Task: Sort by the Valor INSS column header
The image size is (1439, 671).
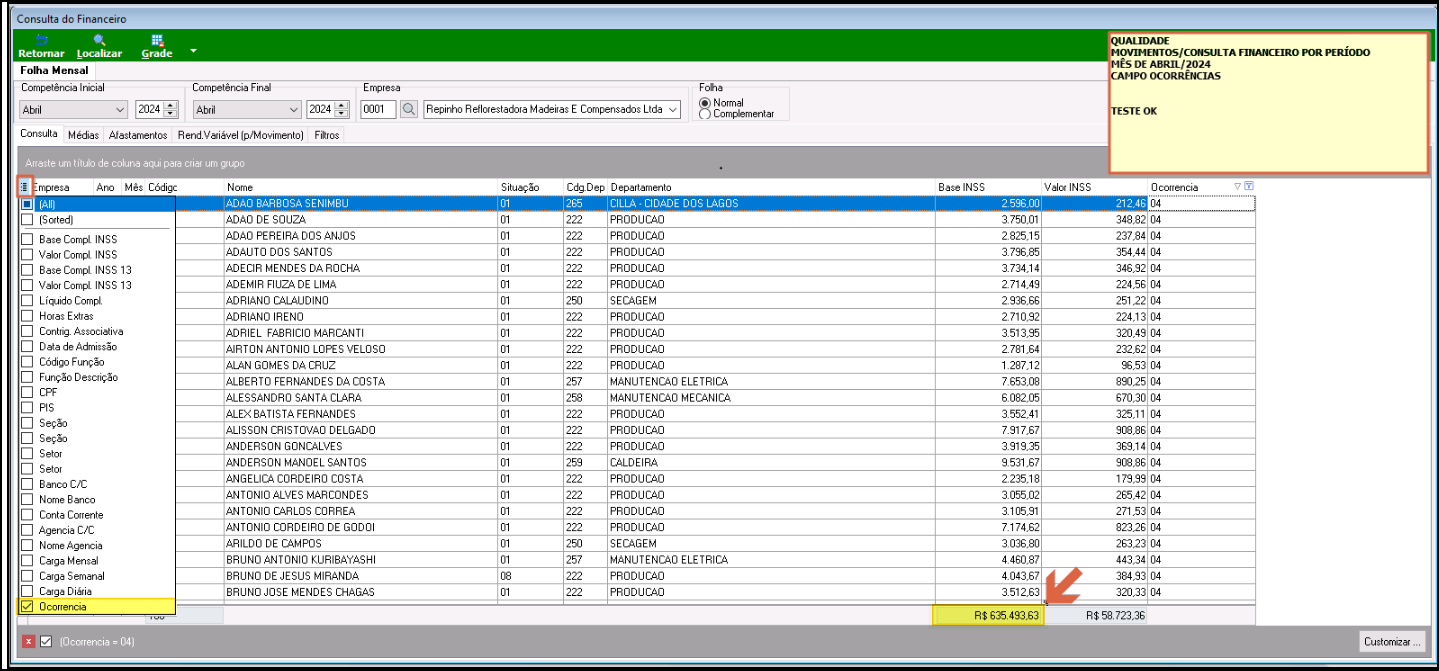Action: pos(1095,187)
